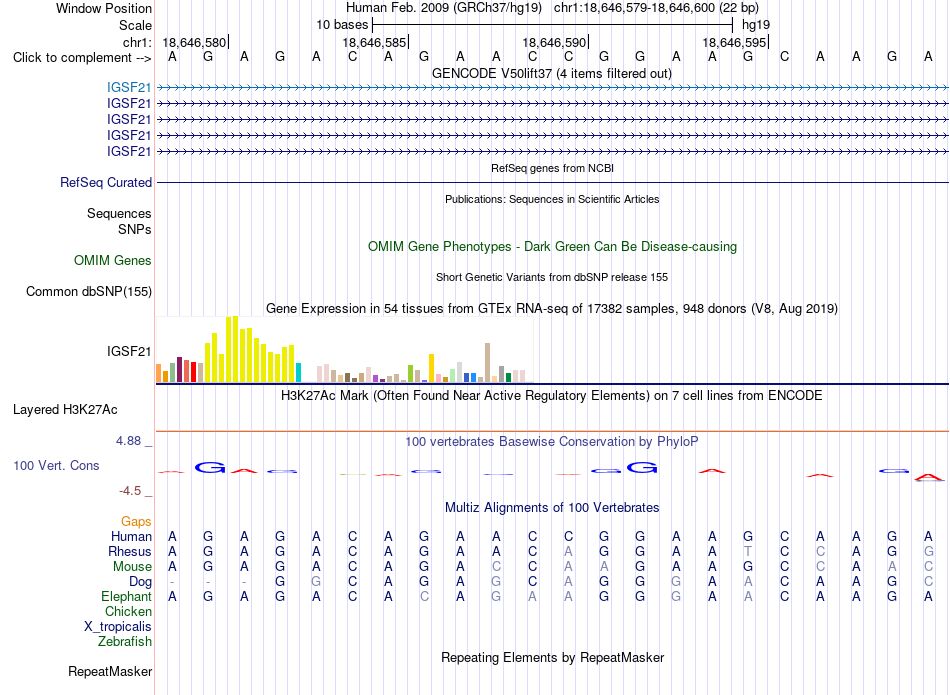Image resolution: width=950 pixels, height=695 pixels.
Task: Click the IGSF21 label beside the GTEx bar chart
Action: [x=129, y=351]
